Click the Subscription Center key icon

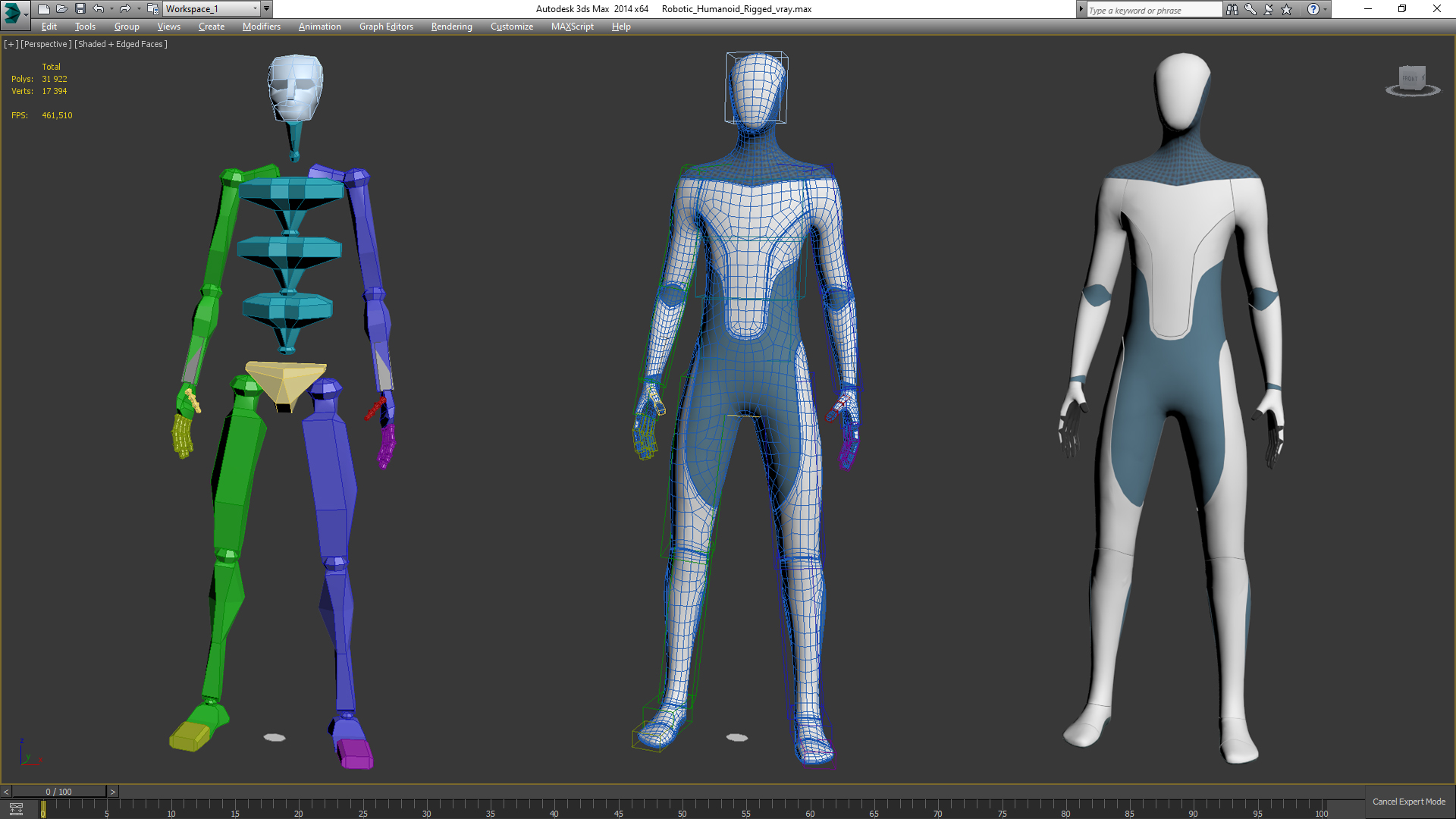pos(1250,9)
